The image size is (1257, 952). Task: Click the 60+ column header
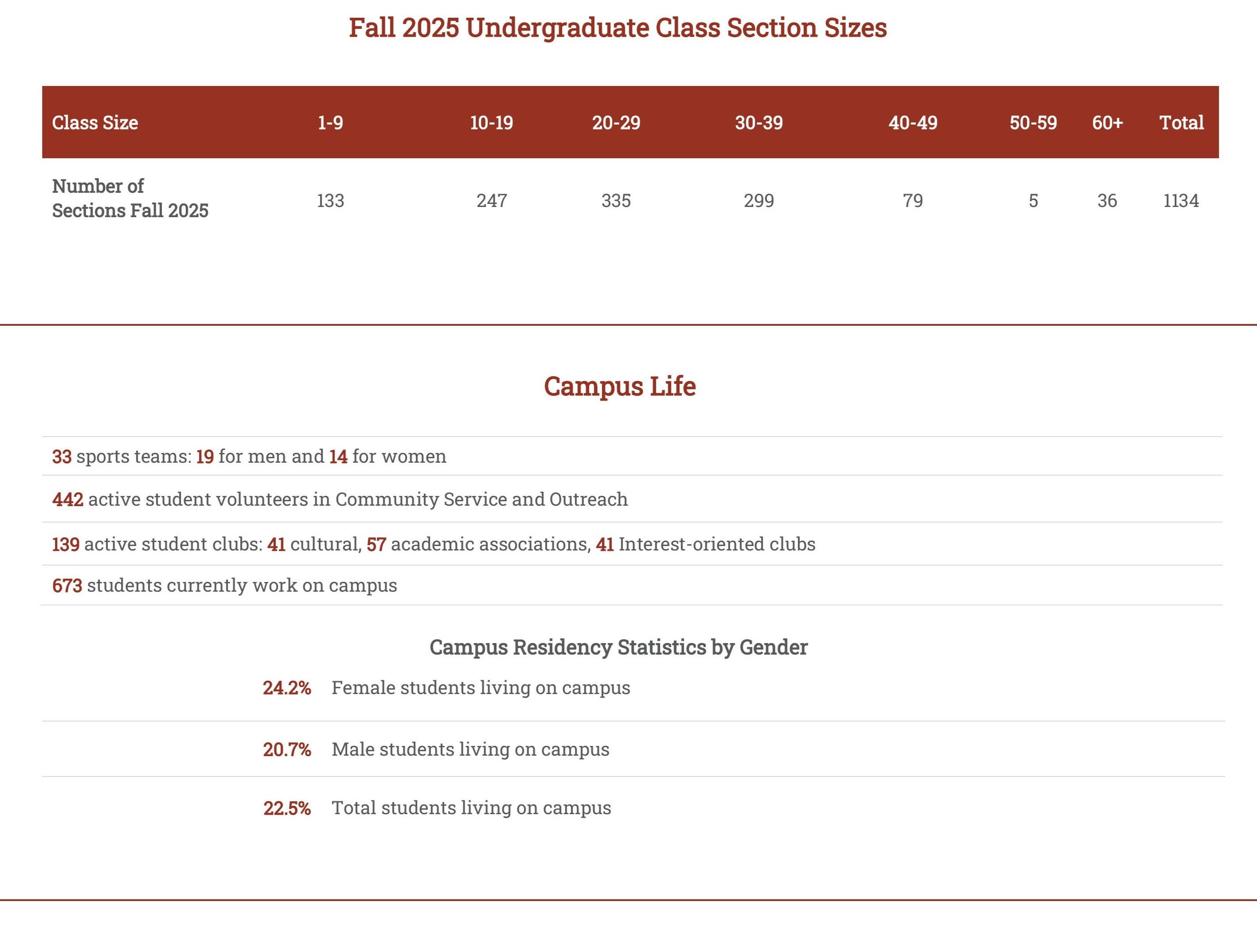pos(1107,123)
